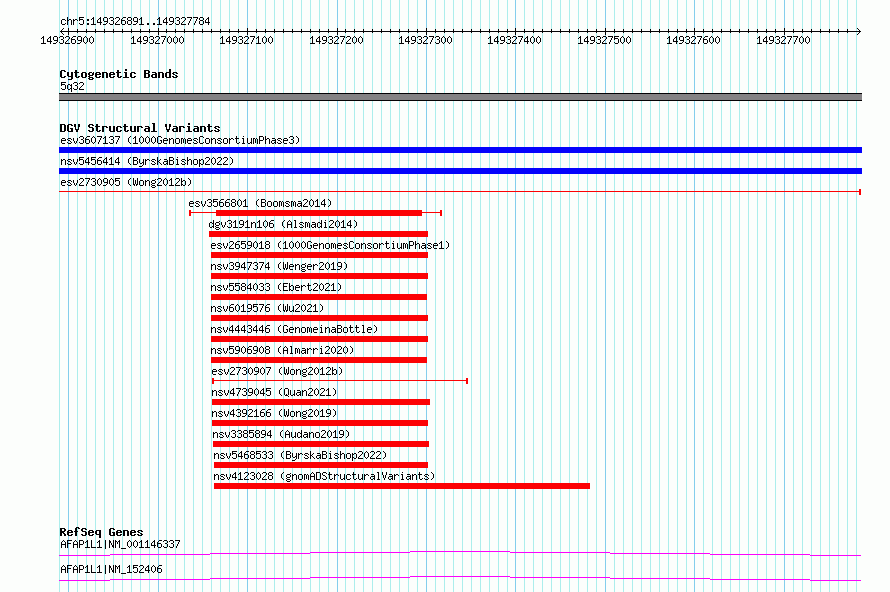
Task: Select the dgv3191n106 Alsmadi2014 red bar
Action: click(318, 234)
